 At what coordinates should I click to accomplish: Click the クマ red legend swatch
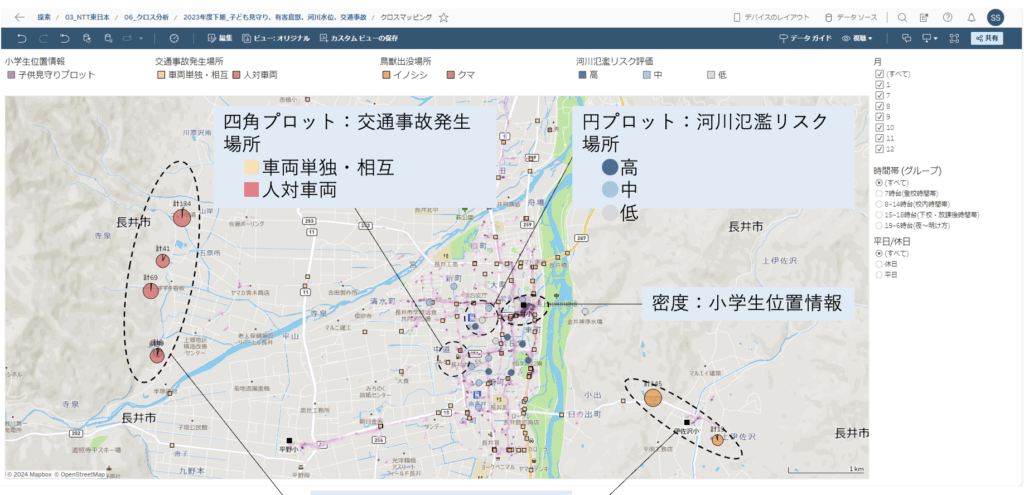click(452, 75)
